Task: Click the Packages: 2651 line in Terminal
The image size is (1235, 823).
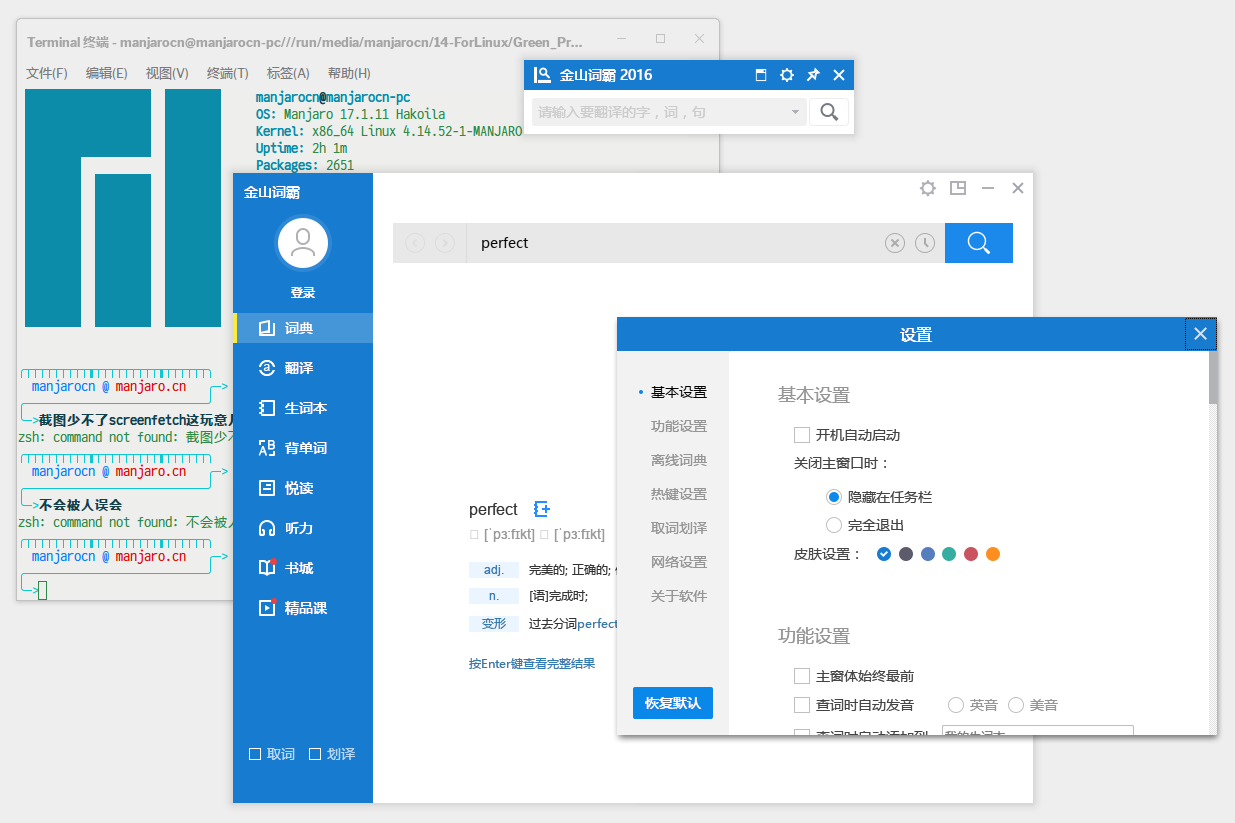Action: 305,165
